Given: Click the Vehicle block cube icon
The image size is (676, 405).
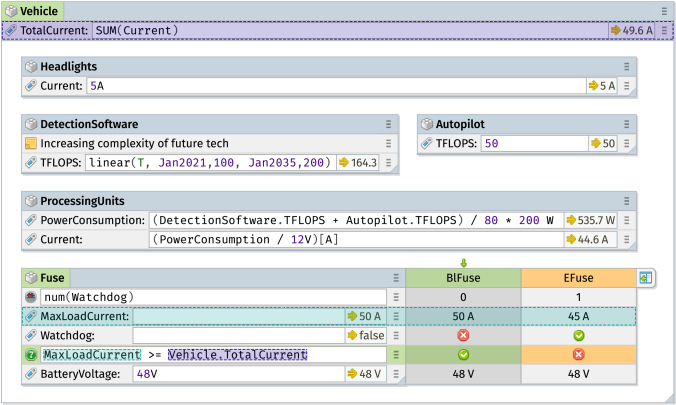Looking at the screenshot, I should point(11,11).
